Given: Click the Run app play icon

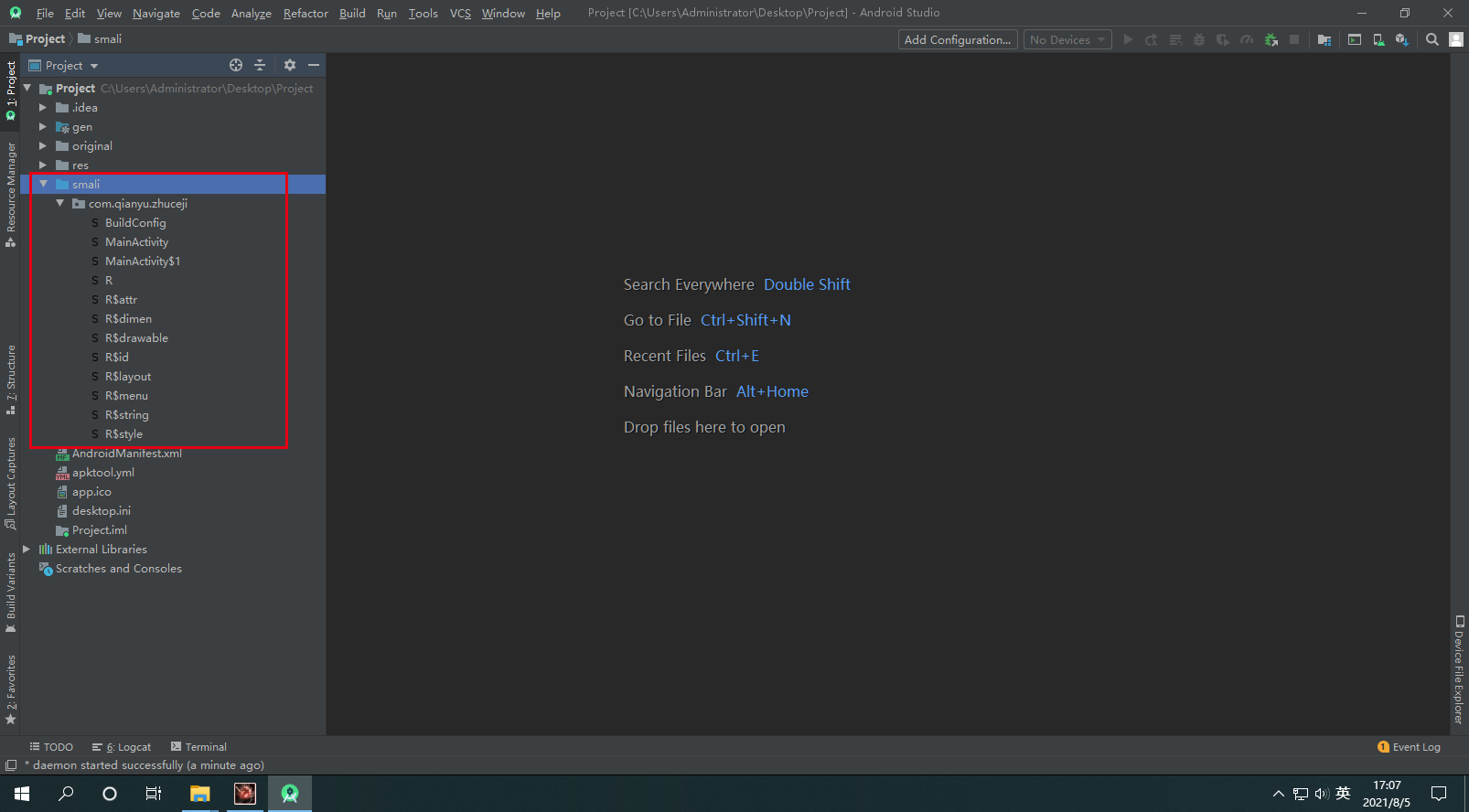Looking at the screenshot, I should (1128, 39).
